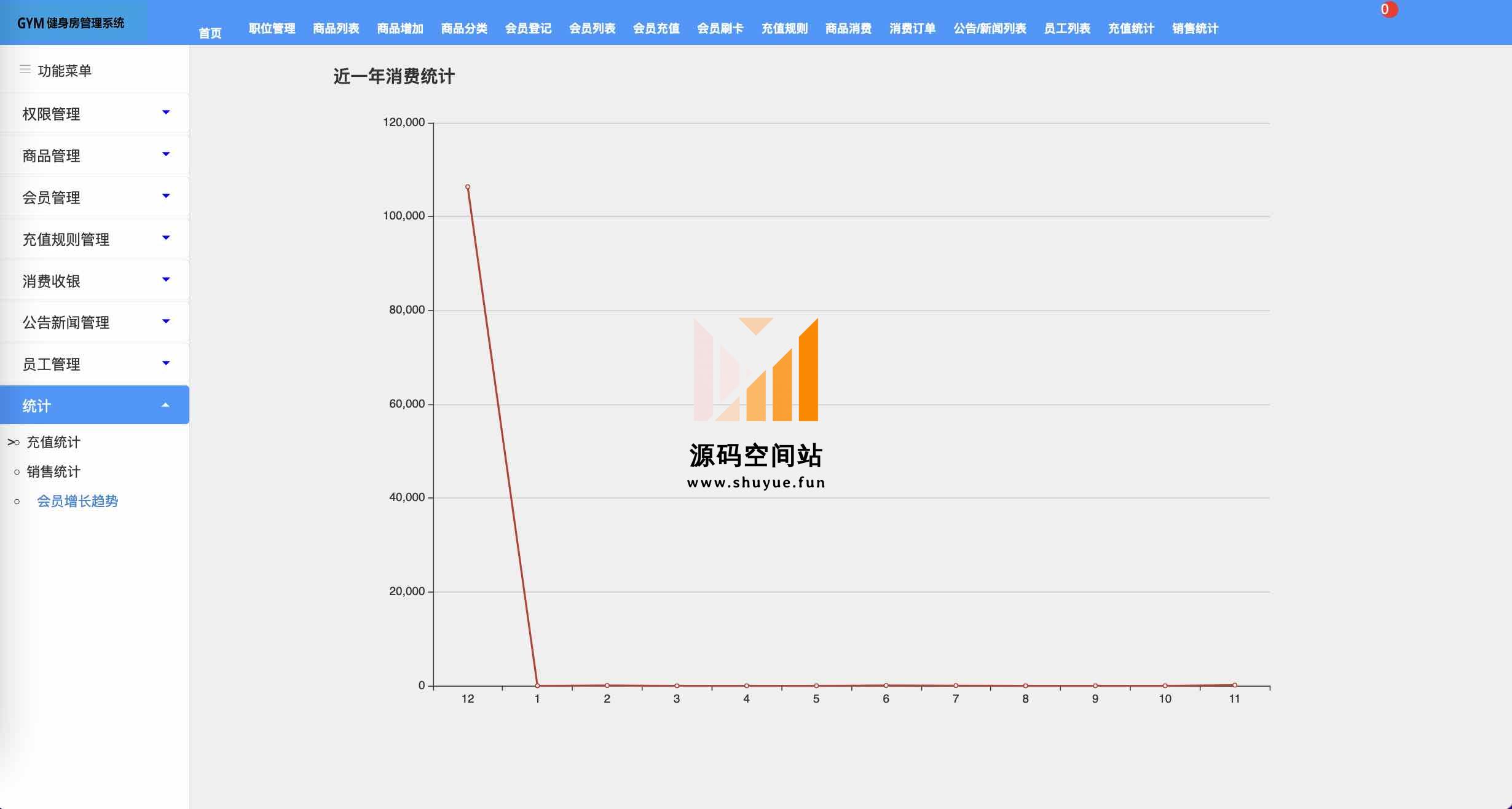Open 充值规则 in the top navigation
This screenshot has width=1512, height=809.
(x=785, y=28)
